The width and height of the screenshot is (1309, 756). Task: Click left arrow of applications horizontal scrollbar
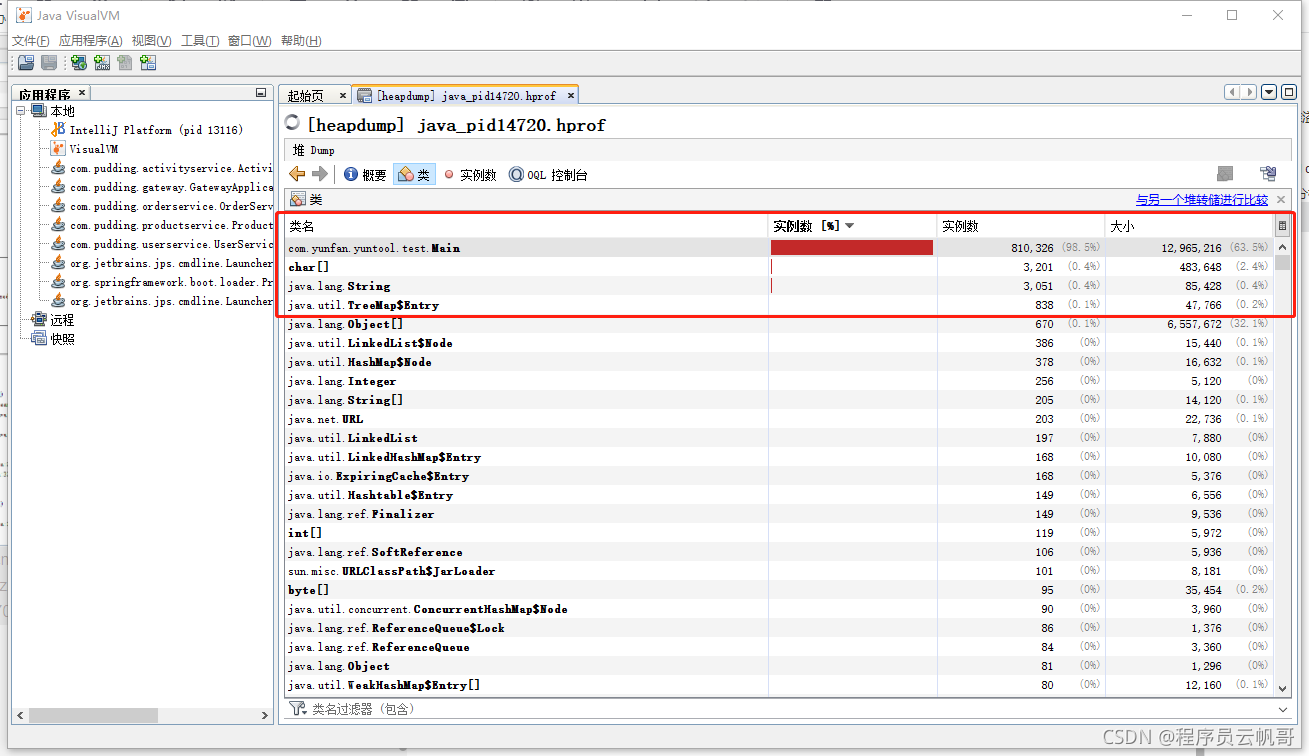tap(21, 716)
